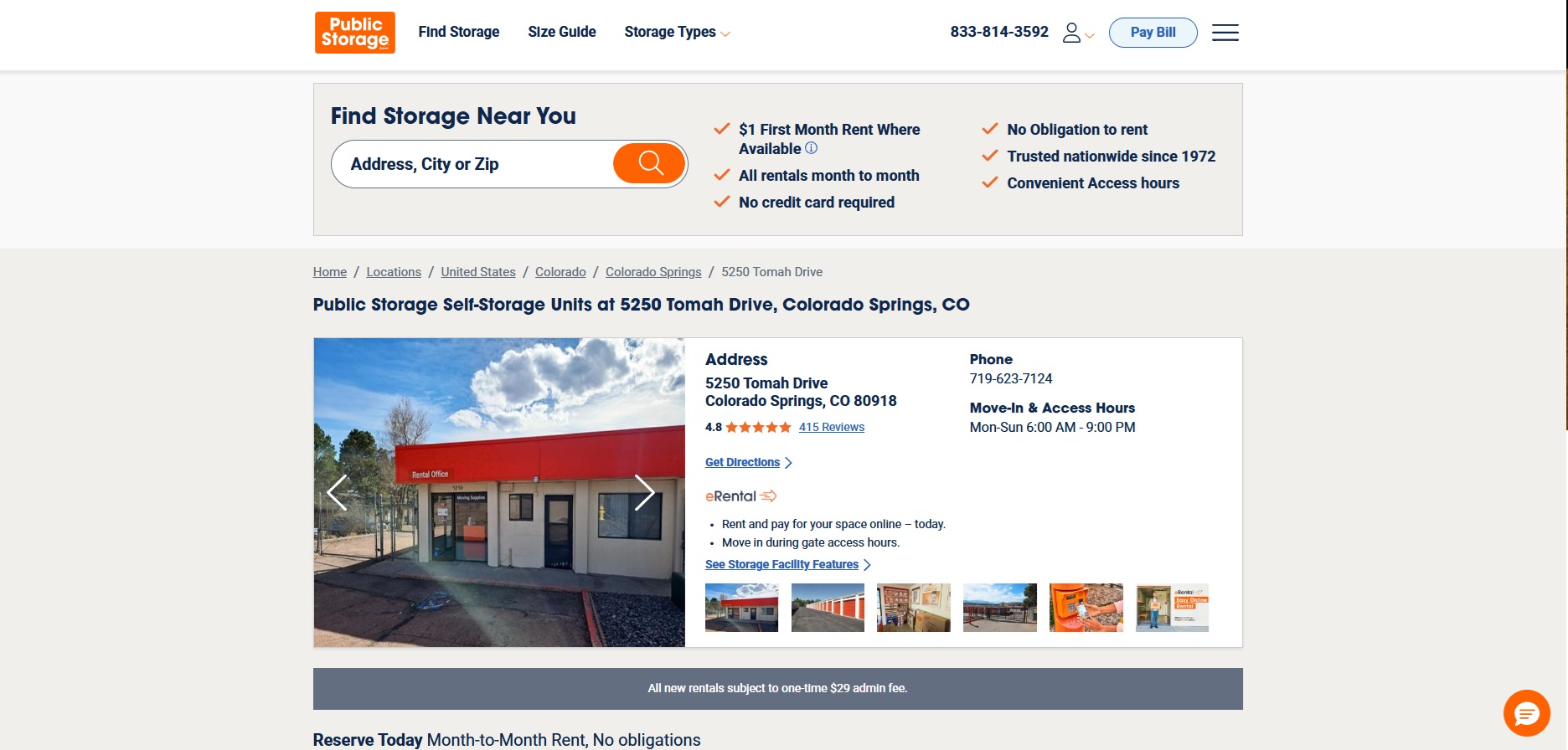
Task: Open the Locations breadcrumb
Action: click(x=394, y=272)
